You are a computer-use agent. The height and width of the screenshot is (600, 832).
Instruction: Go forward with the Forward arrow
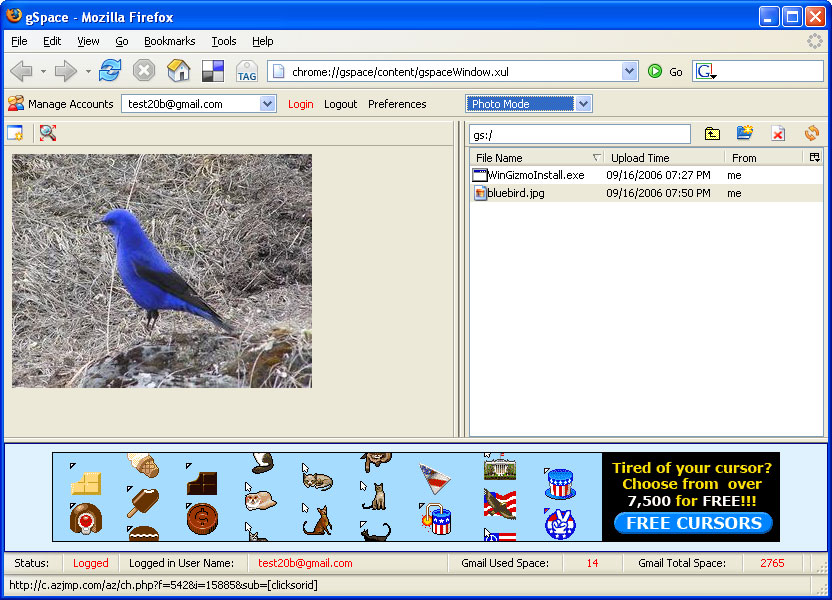click(66, 71)
